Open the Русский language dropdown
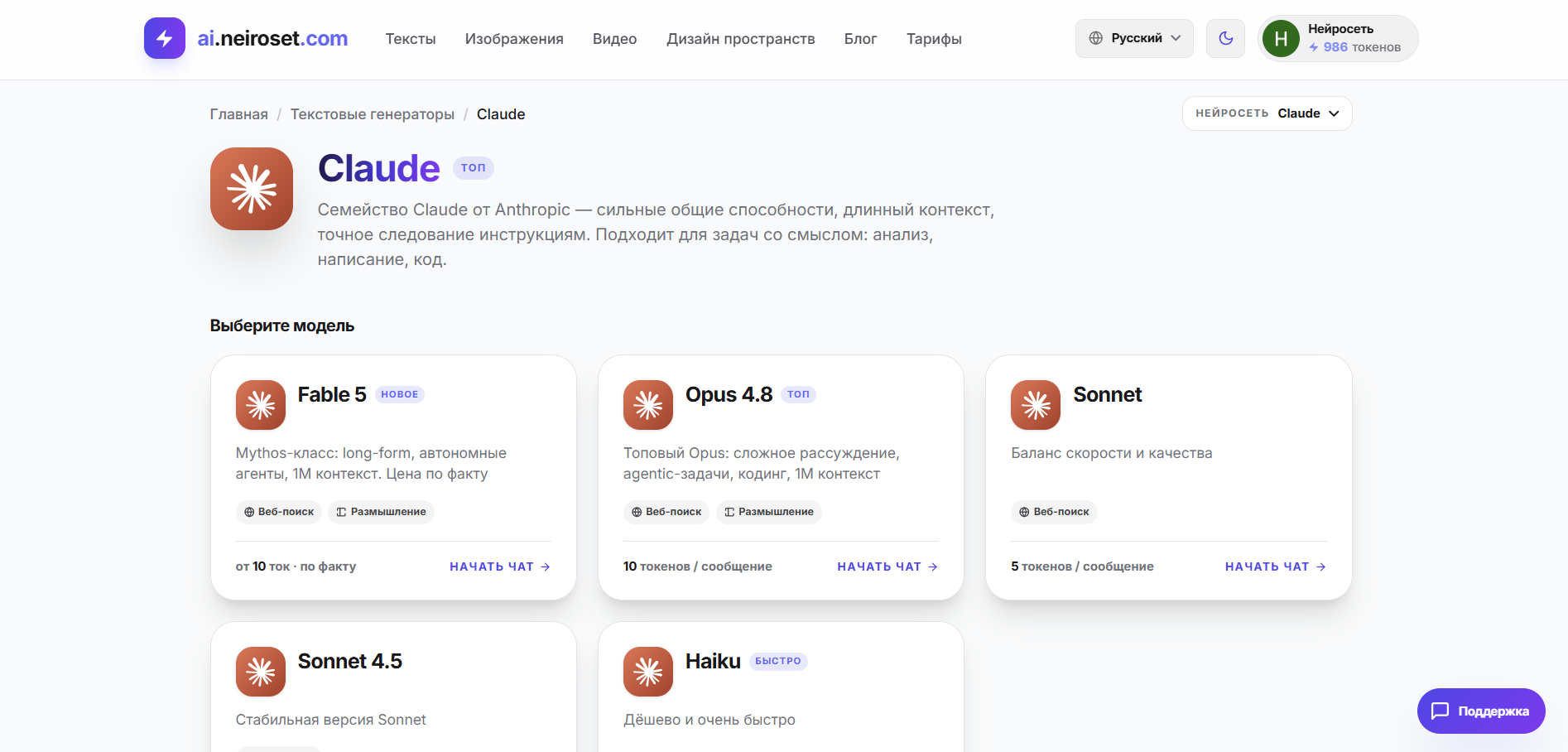The image size is (1568, 752). pos(1134,38)
